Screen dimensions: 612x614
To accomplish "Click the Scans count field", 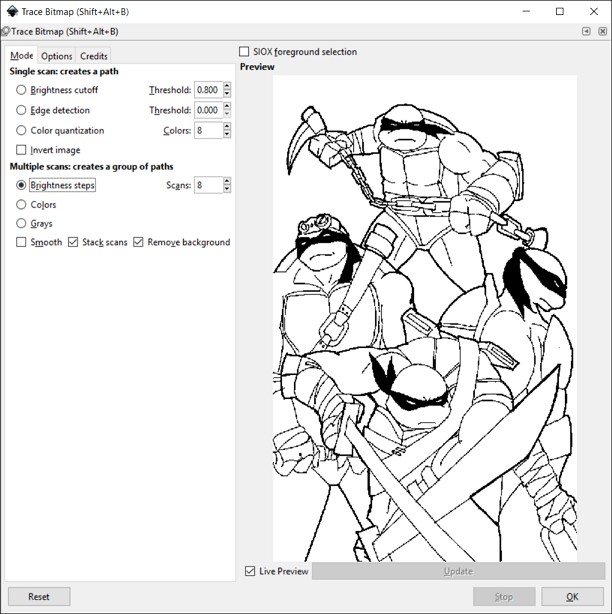I will tap(208, 185).
